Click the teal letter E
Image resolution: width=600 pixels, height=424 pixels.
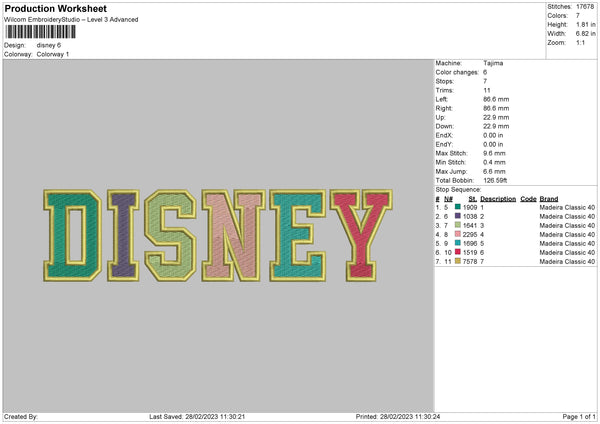[x=298, y=235]
